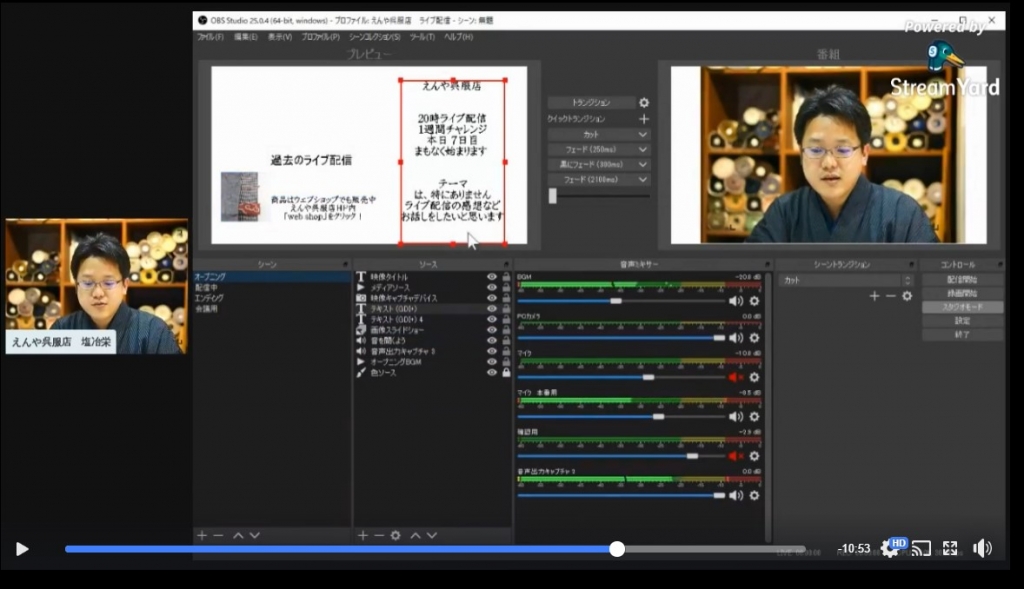Viewport: 1024px width, 589px height.
Task: Unmute the マイク audio channel
Action: pyautogui.click(x=736, y=377)
